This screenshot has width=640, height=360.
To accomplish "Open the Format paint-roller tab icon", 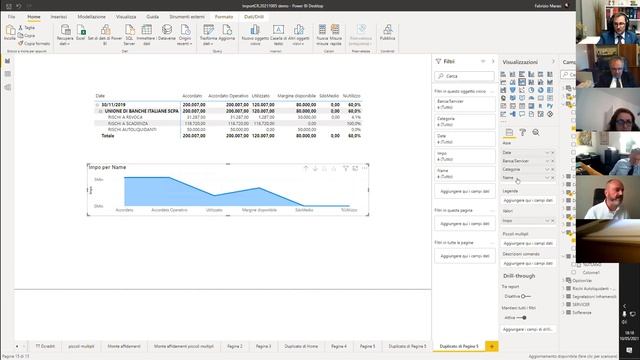I will (522, 132).
